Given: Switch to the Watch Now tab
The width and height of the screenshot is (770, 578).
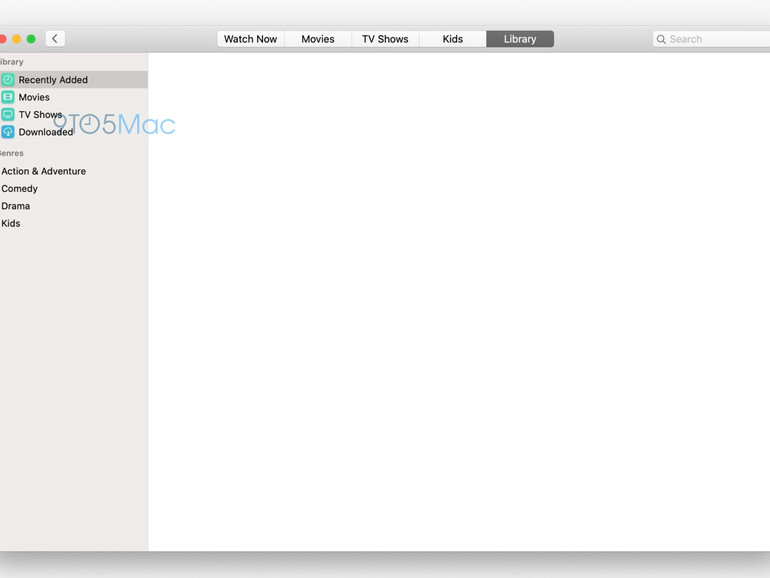Looking at the screenshot, I should [250, 39].
